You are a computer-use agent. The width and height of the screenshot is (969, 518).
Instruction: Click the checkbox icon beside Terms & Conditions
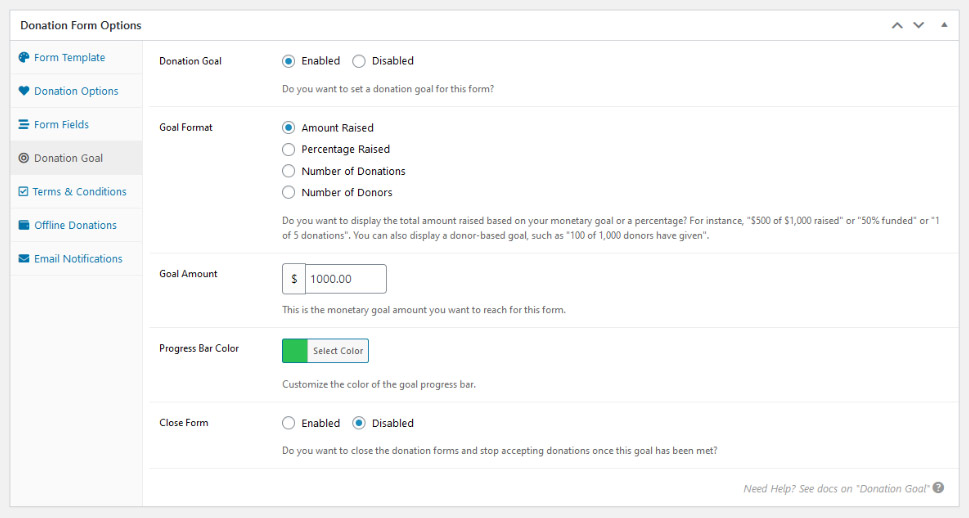[24, 192]
